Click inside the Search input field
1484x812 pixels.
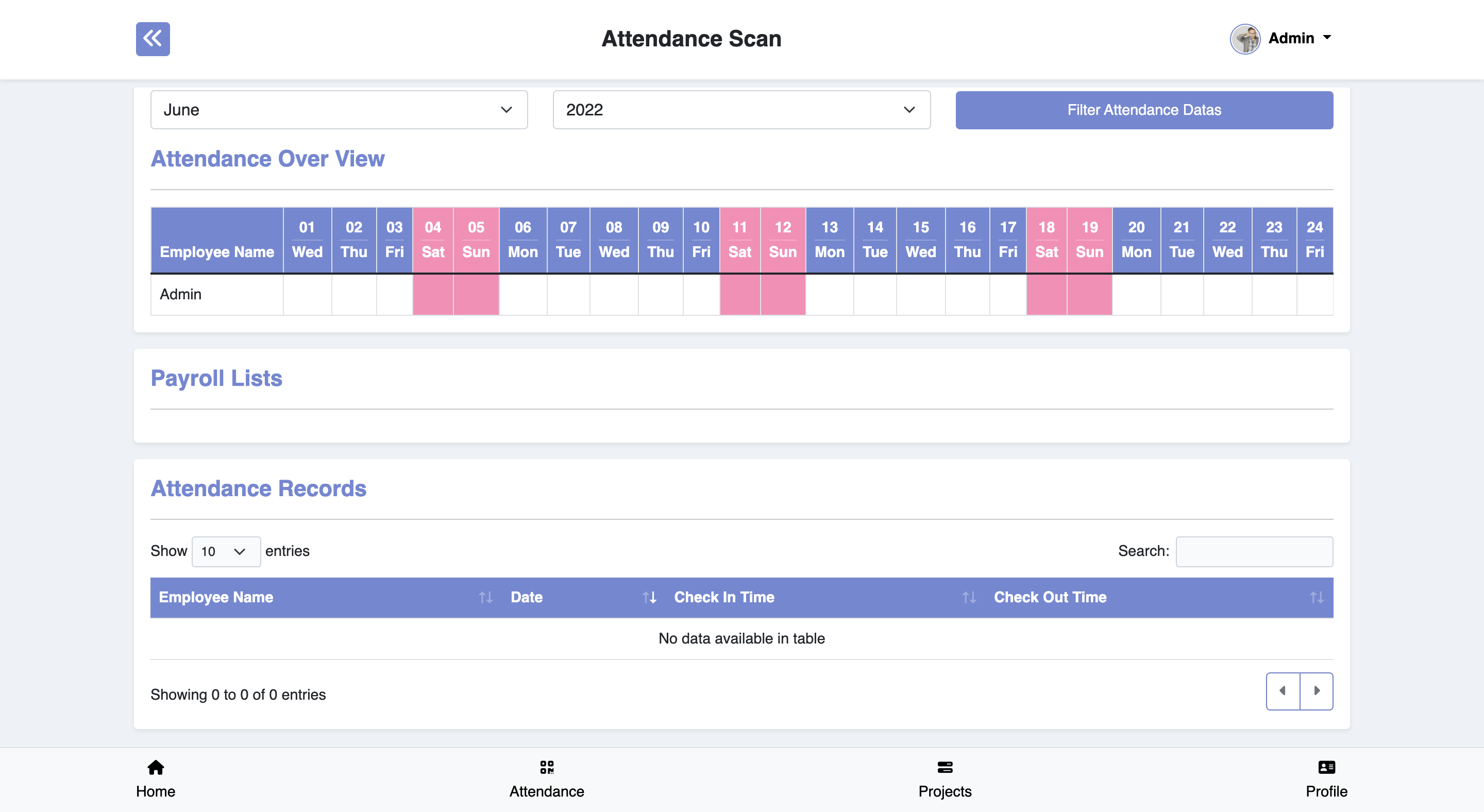[x=1254, y=551]
